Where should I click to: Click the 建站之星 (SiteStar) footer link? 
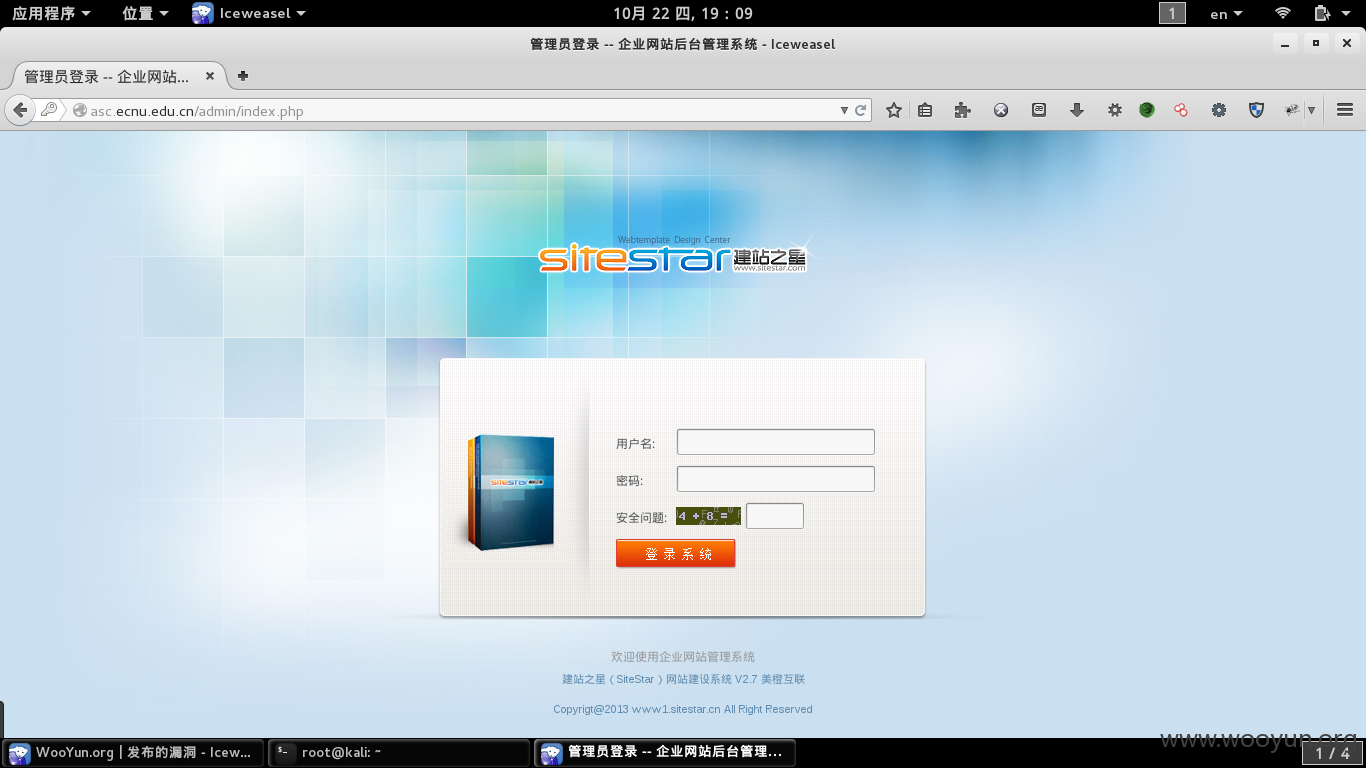(683, 679)
